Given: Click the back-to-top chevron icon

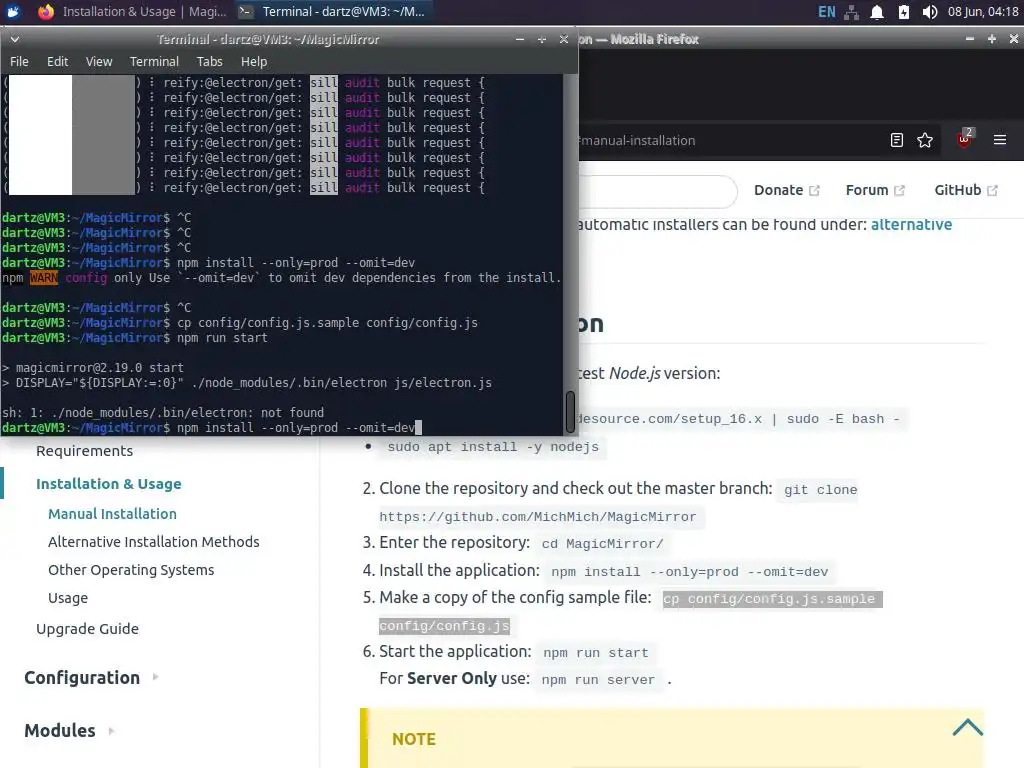Looking at the screenshot, I should pos(967,728).
